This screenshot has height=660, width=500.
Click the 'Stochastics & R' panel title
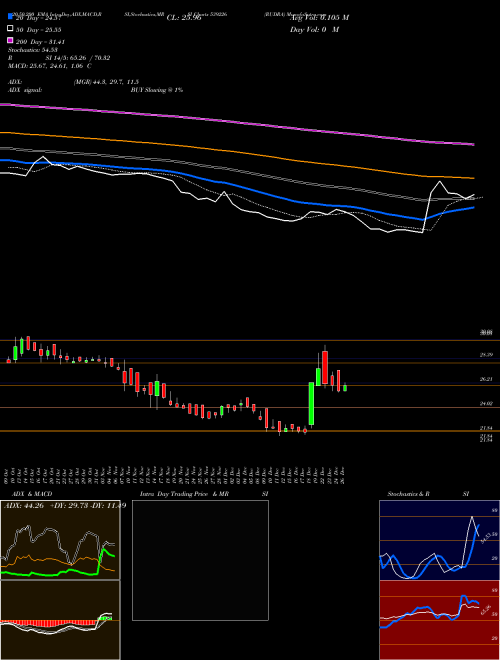(408, 494)
